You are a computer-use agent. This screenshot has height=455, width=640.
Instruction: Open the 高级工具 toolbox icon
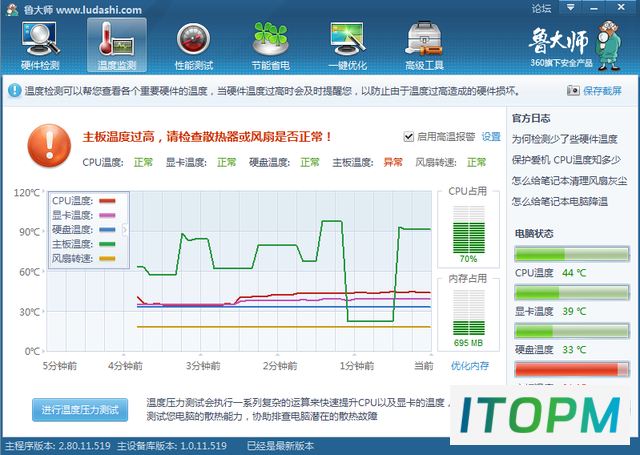tap(424, 45)
